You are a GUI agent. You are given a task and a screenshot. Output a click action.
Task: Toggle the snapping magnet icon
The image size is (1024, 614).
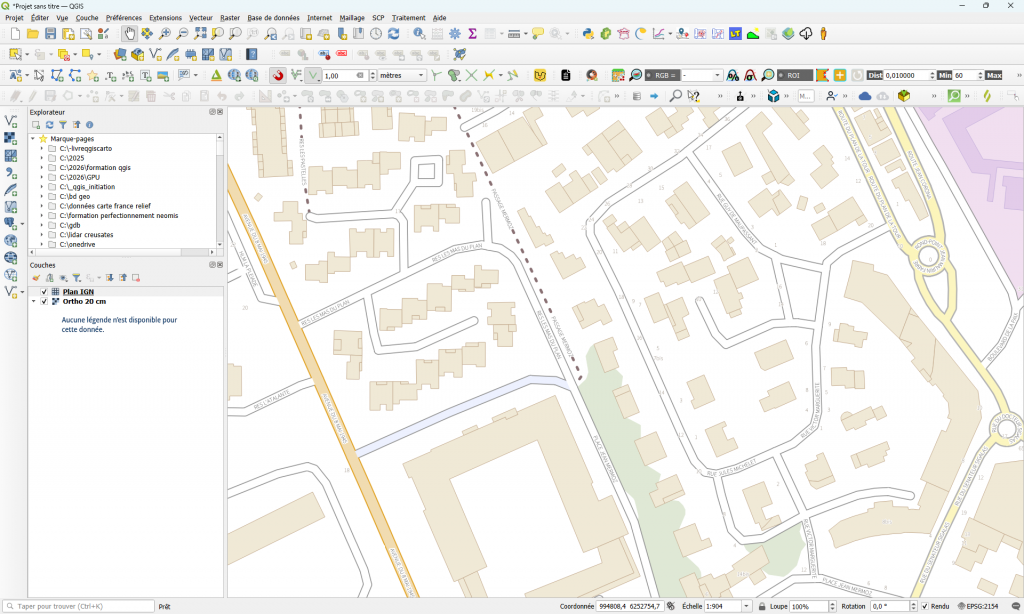(278, 75)
